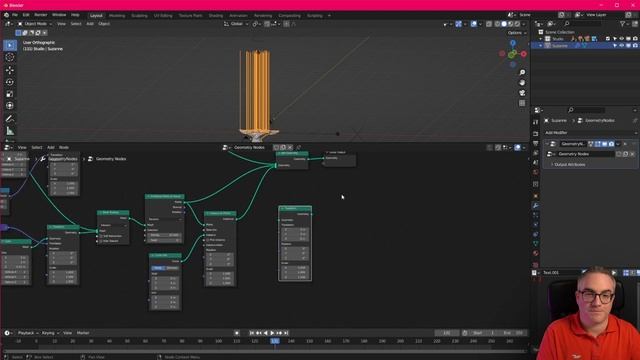Viewport: 640px width, 360px height.
Task: Open the File menu
Action: coord(15,15)
